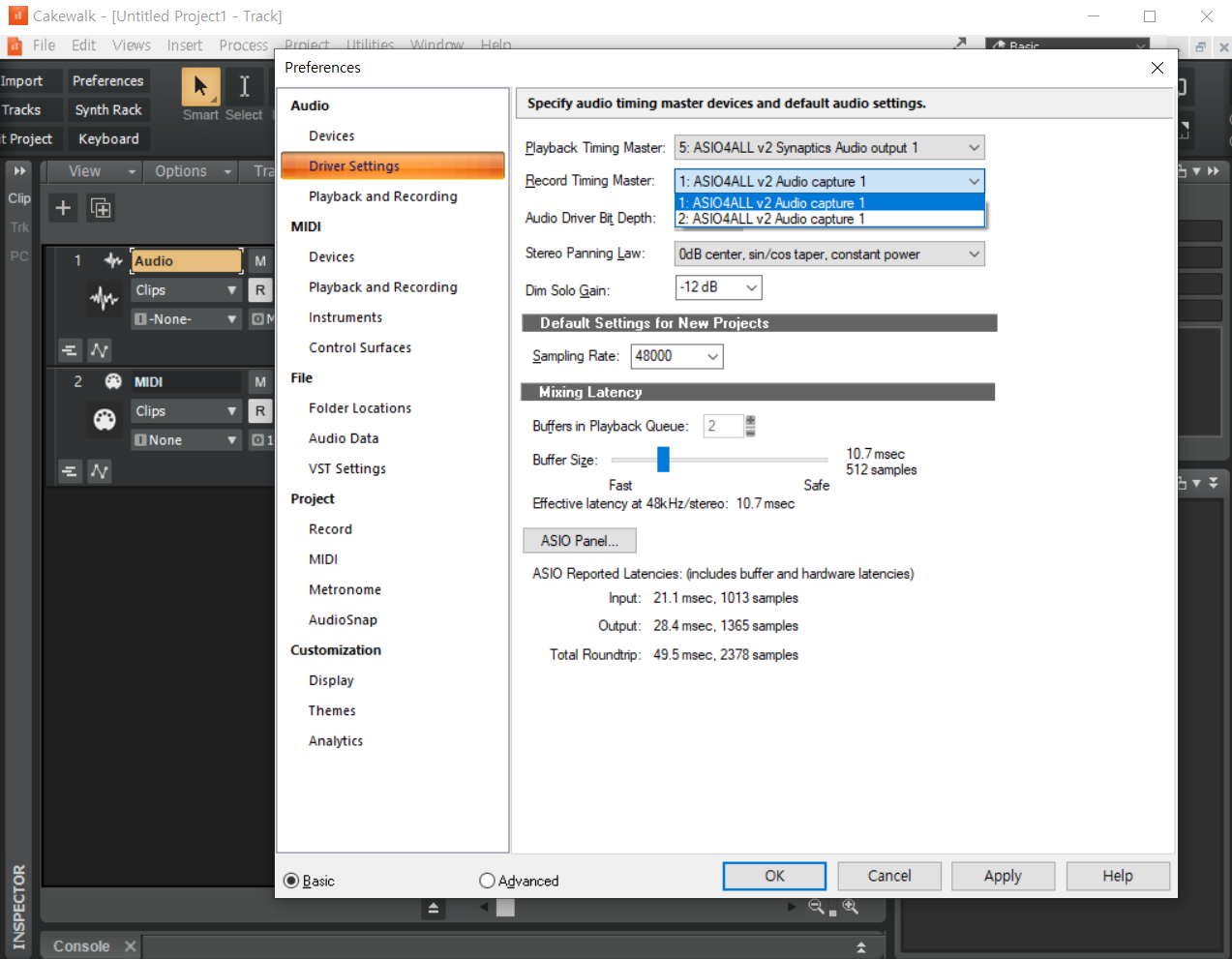Select the Control Surfaces preferences item

[x=360, y=347]
